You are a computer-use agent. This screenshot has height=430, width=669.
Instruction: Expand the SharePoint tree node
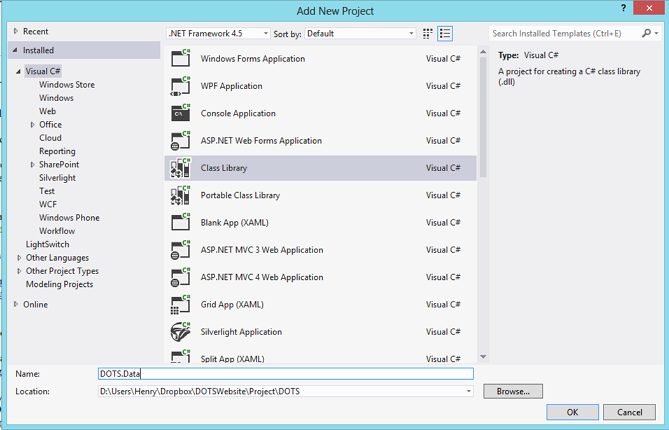tap(32, 165)
